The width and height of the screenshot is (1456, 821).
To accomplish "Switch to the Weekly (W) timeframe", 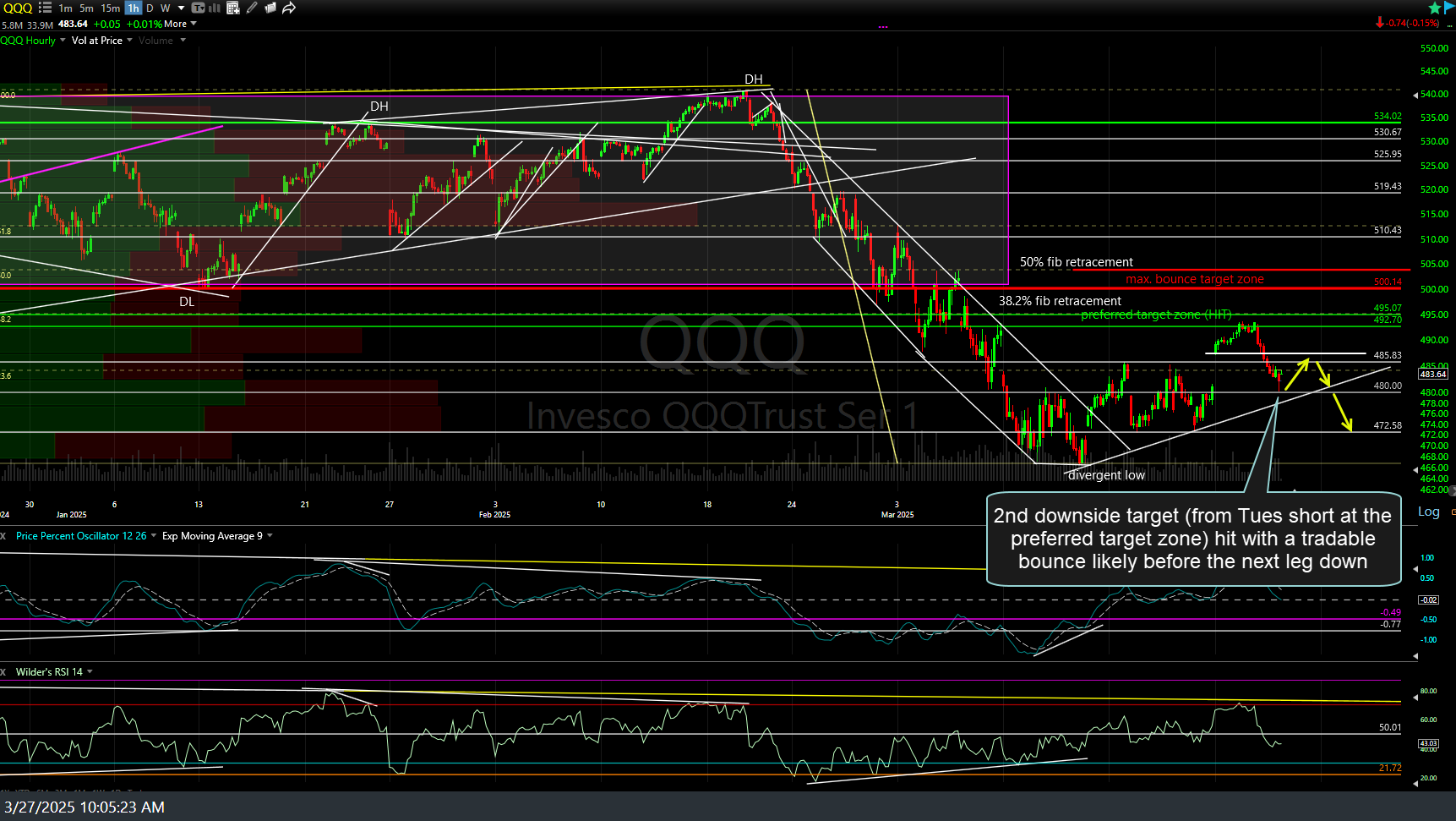I will [165, 8].
